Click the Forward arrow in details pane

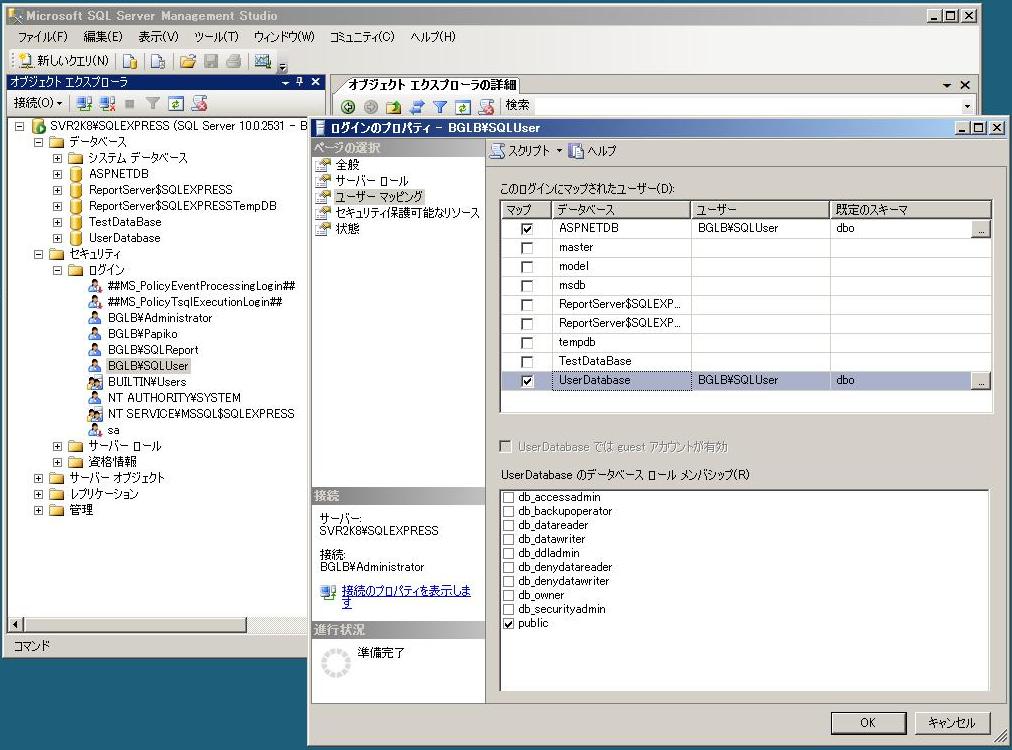(370, 106)
